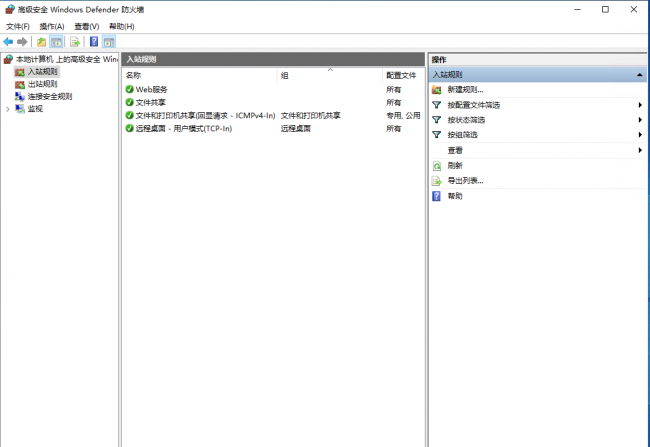Click the 出站规则 tree icon
The width and height of the screenshot is (650, 447).
click(x=19, y=85)
